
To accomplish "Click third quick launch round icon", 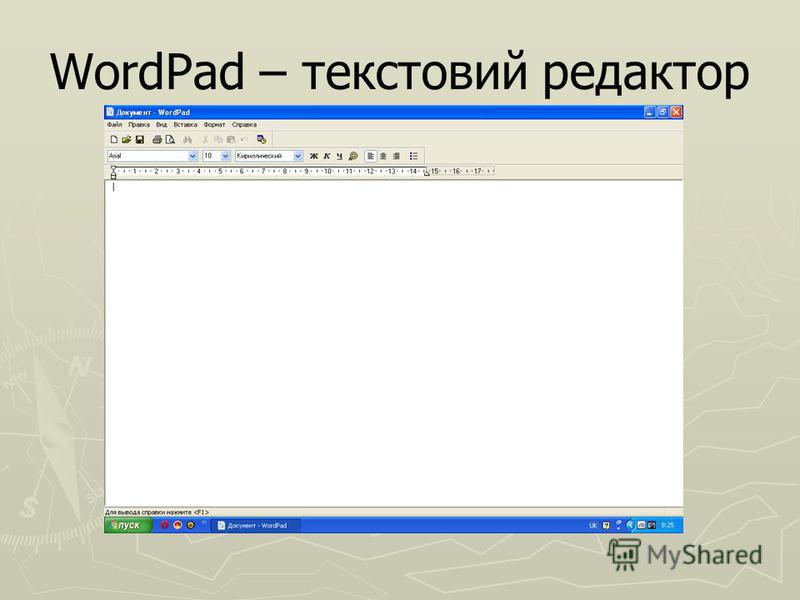I will [x=191, y=525].
